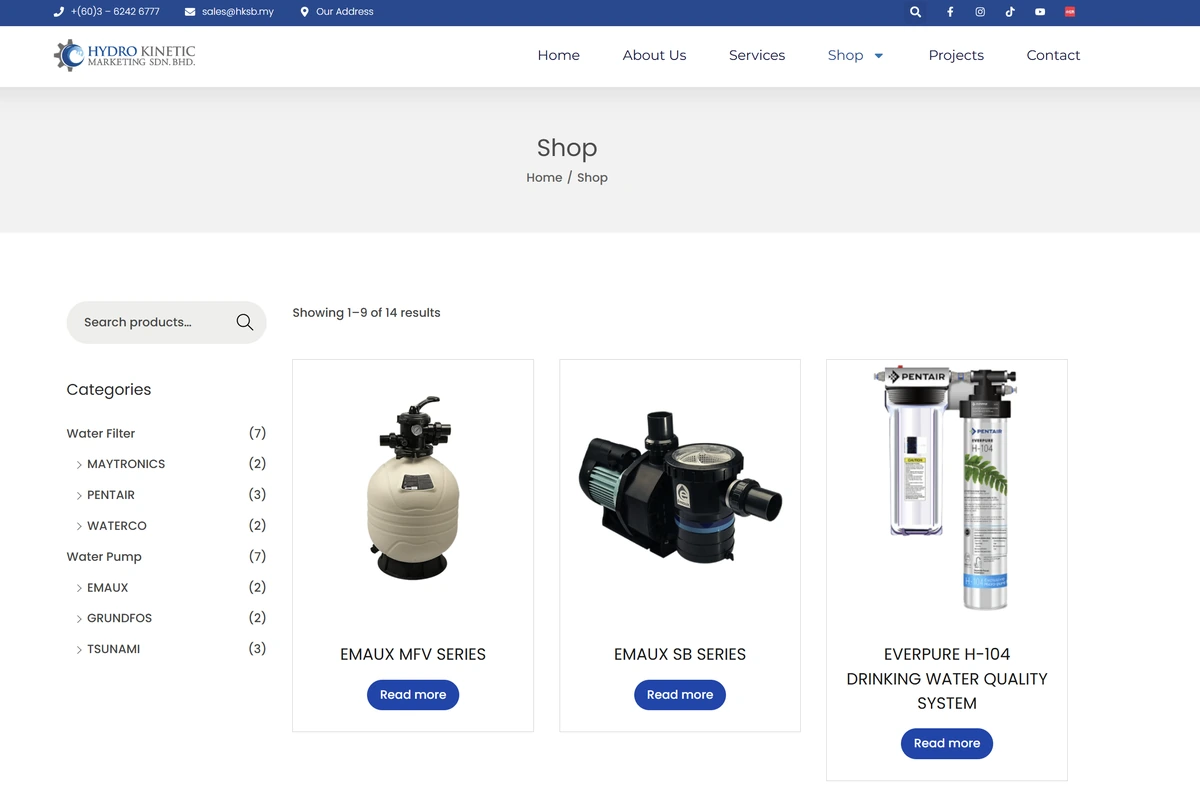The height and width of the screenshot is (802, 1200).
Task: Click the Hydro Kinetic Marketing logo
Action: point(124,55)
